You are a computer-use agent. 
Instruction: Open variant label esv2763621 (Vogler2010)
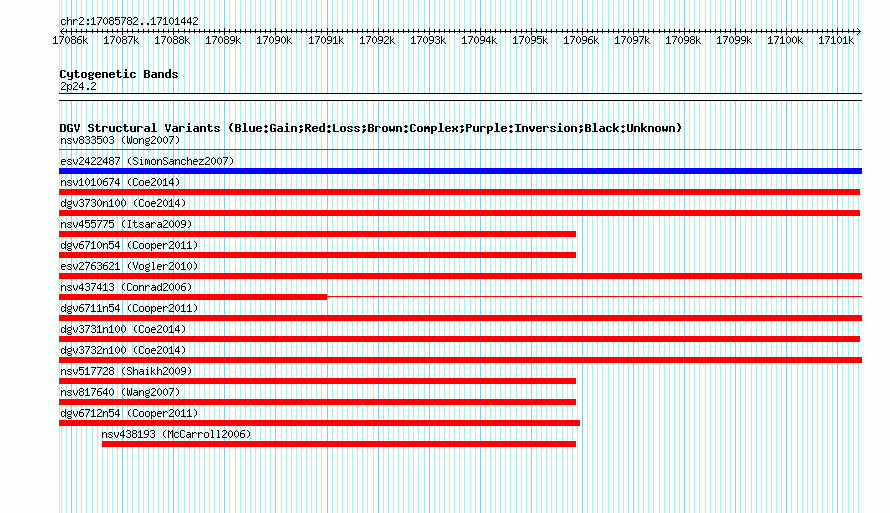point(129,266)
